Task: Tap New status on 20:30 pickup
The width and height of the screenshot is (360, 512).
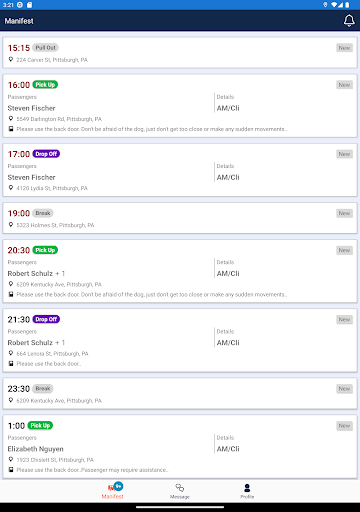Action: tap(344, 250)
